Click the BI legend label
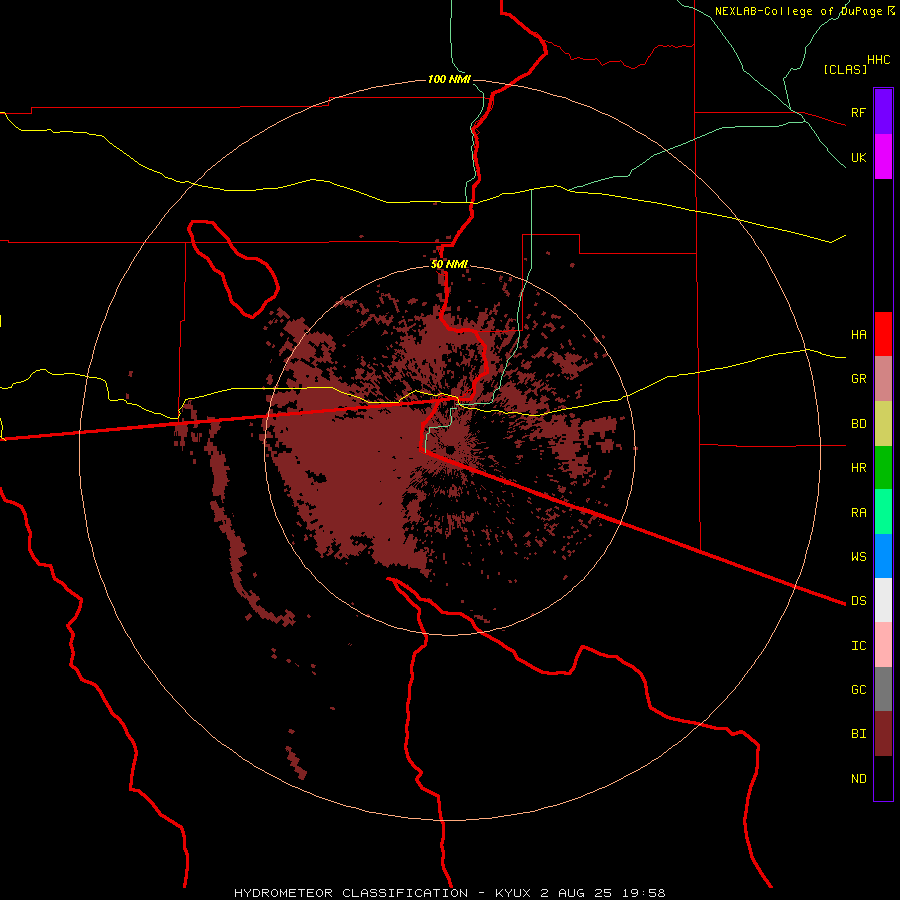 [859, 734]
